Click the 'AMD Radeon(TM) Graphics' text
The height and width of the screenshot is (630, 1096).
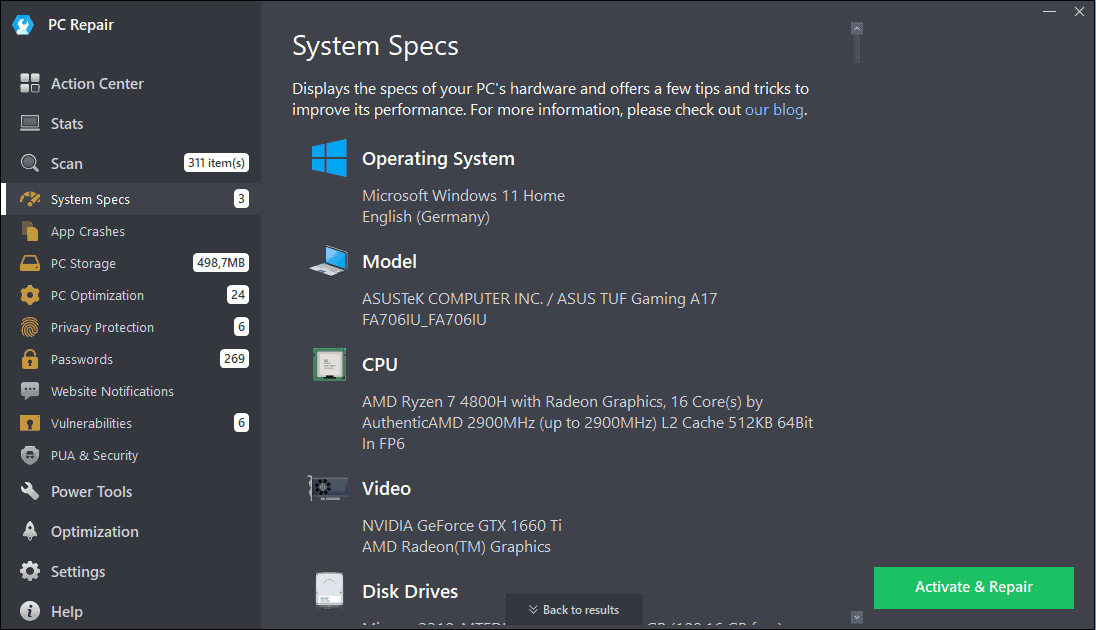(x=456, y=547)
